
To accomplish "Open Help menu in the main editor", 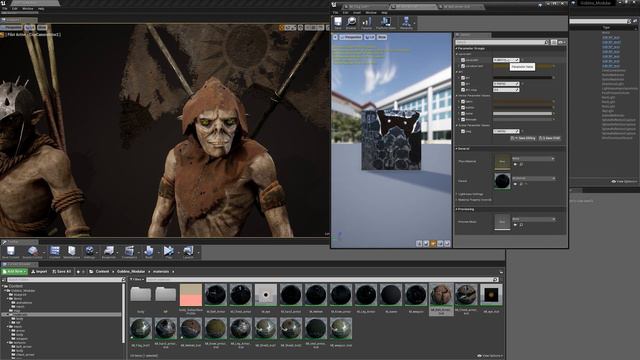I will point(41,8).
